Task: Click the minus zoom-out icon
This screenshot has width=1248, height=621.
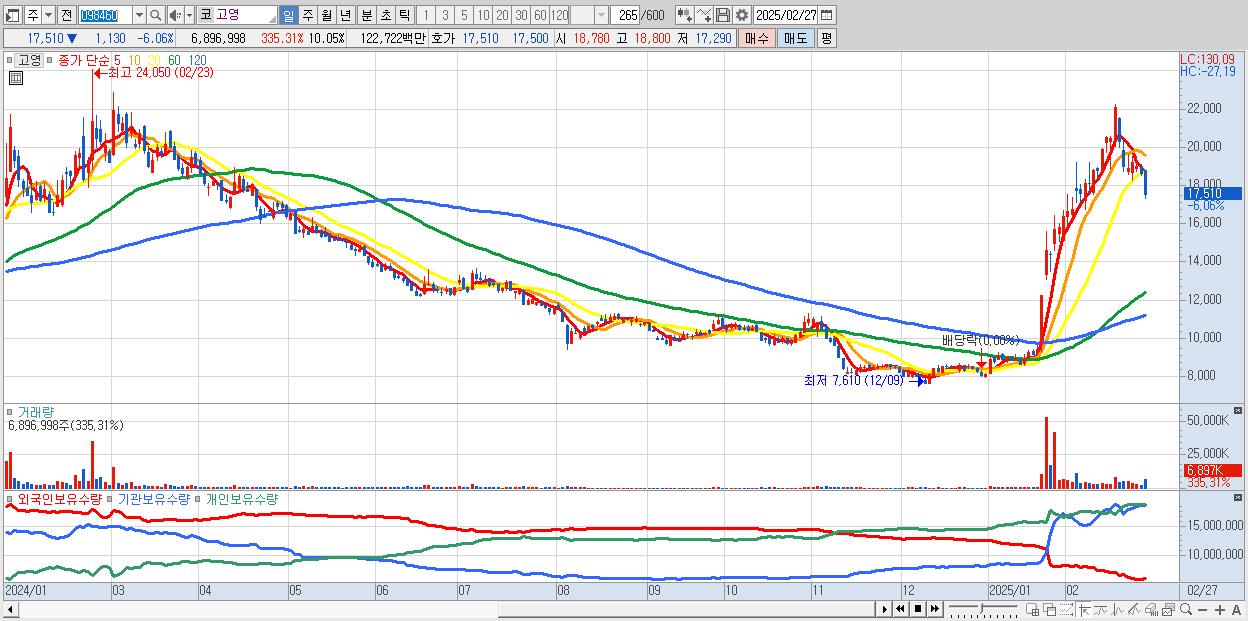Action: (x=1202, y=609)
